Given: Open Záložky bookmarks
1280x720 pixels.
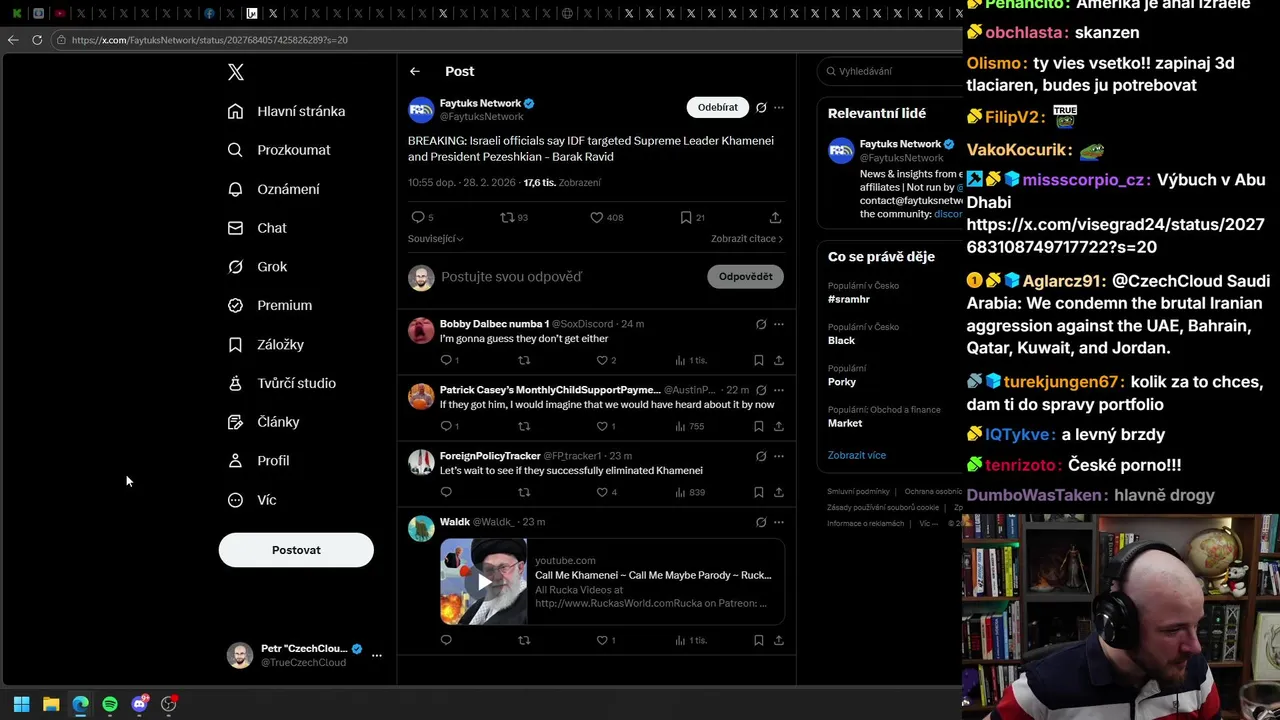Looking at the screenshot, I should [266, 344].
